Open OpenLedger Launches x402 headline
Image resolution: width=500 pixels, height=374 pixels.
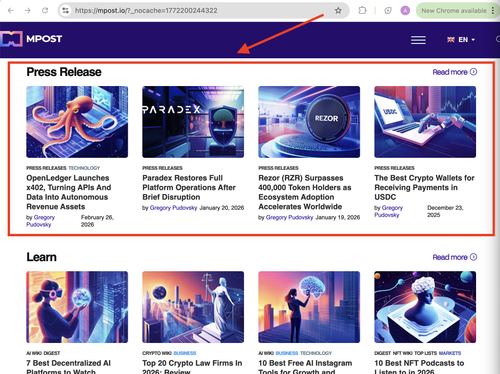(69, 192)
